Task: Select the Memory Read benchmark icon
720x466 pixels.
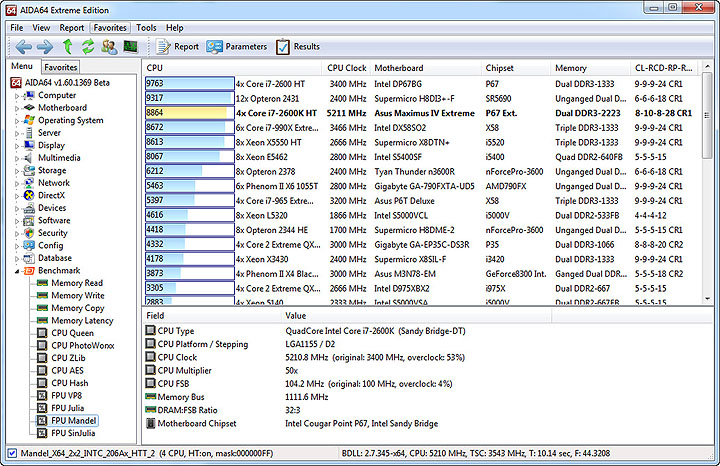Action: [x=42, y=283]
